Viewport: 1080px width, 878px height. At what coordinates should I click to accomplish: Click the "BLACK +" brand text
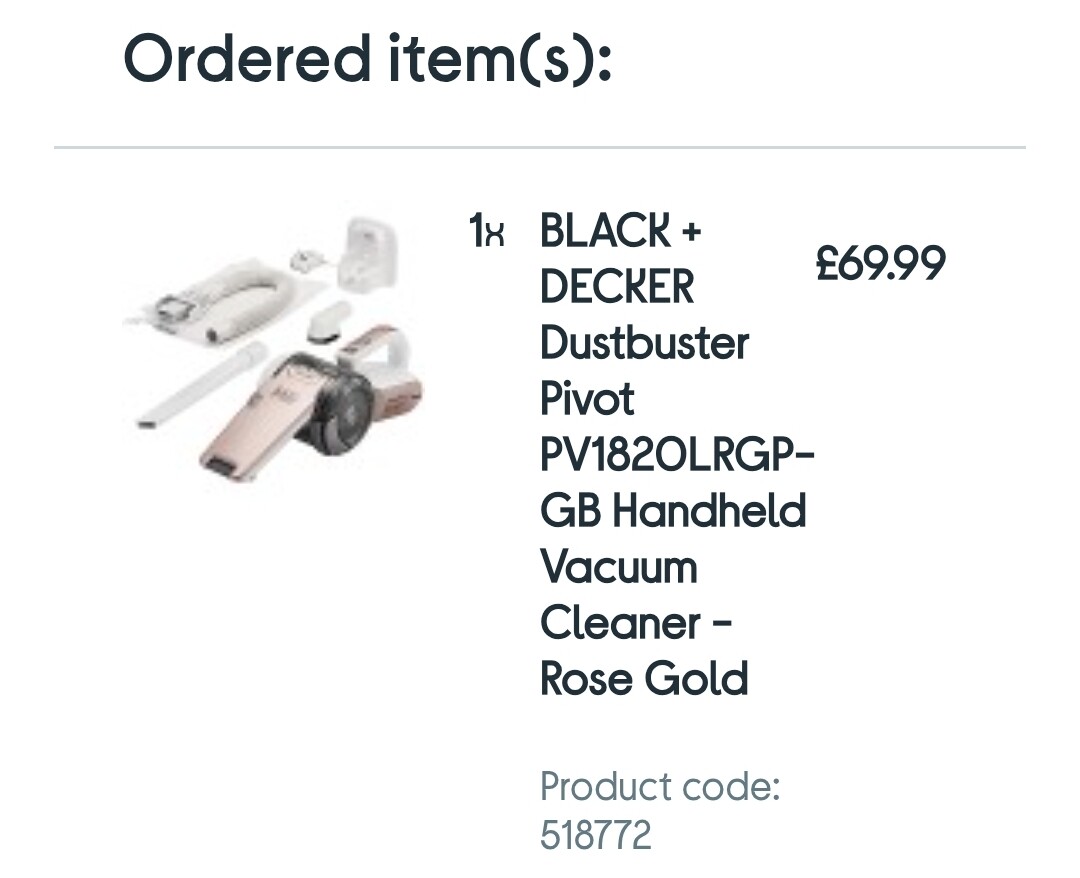click(621, 232)
